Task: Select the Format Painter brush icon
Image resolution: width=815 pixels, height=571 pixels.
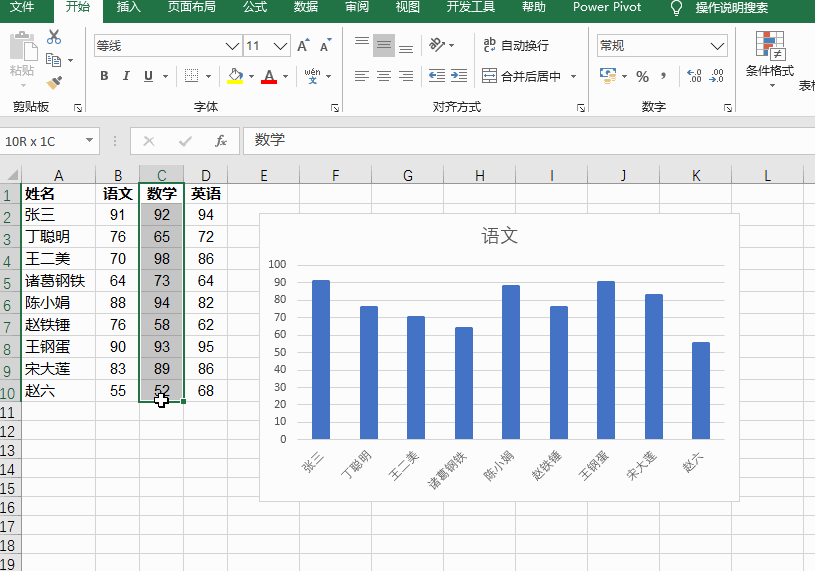Action: pos(54,83)
